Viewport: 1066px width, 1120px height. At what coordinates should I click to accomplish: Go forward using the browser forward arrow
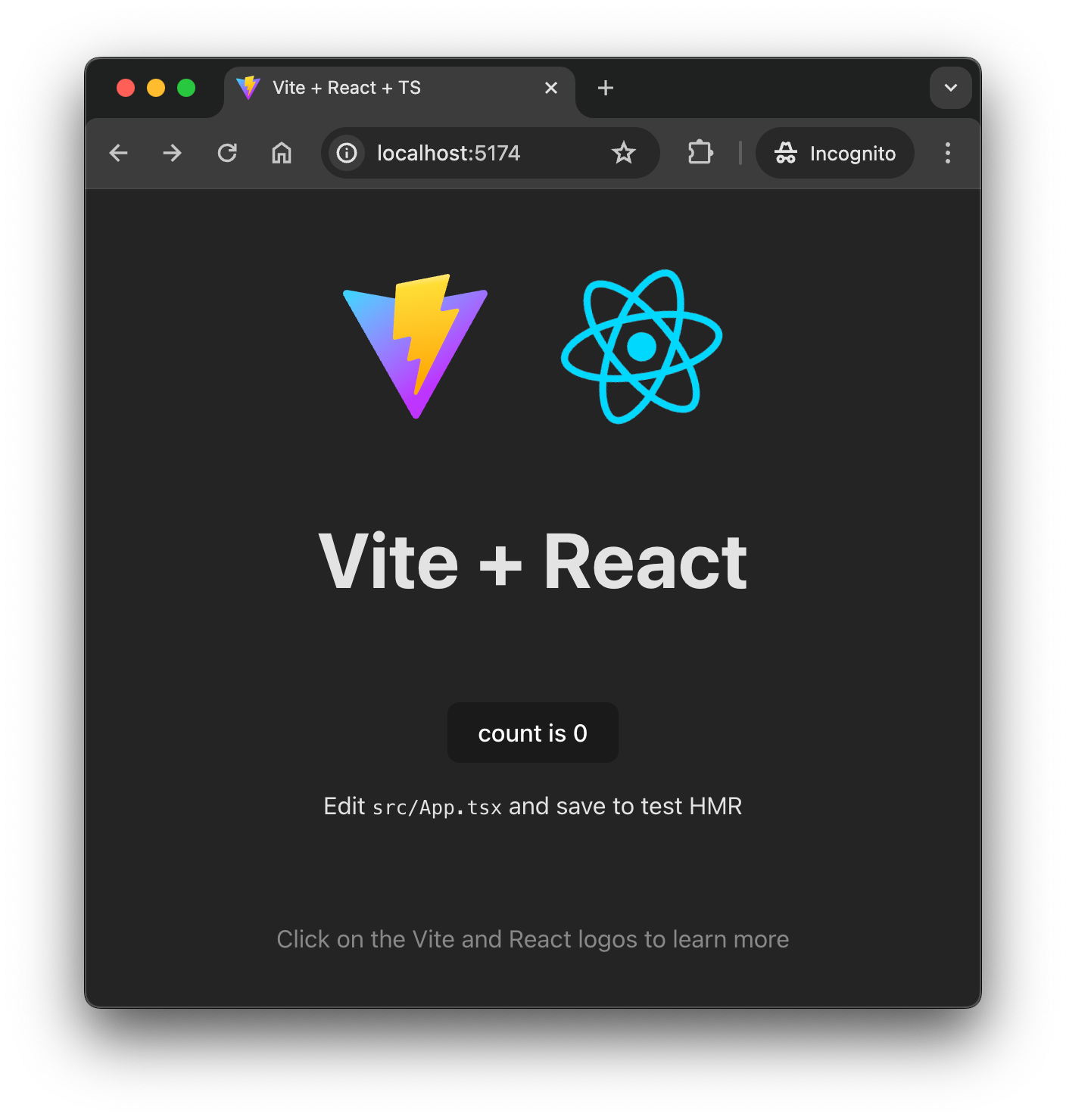173,153
